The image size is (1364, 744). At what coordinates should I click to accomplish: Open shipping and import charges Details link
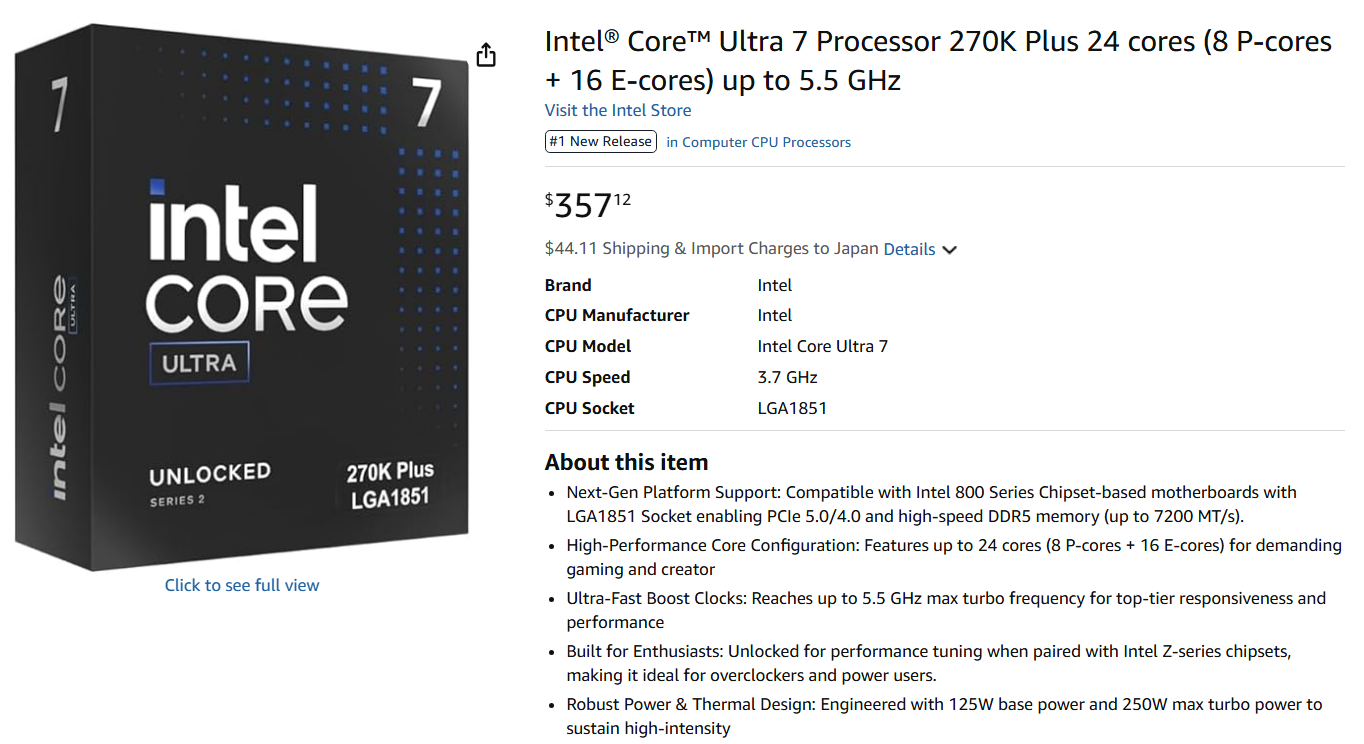click(x=909, y=249)
